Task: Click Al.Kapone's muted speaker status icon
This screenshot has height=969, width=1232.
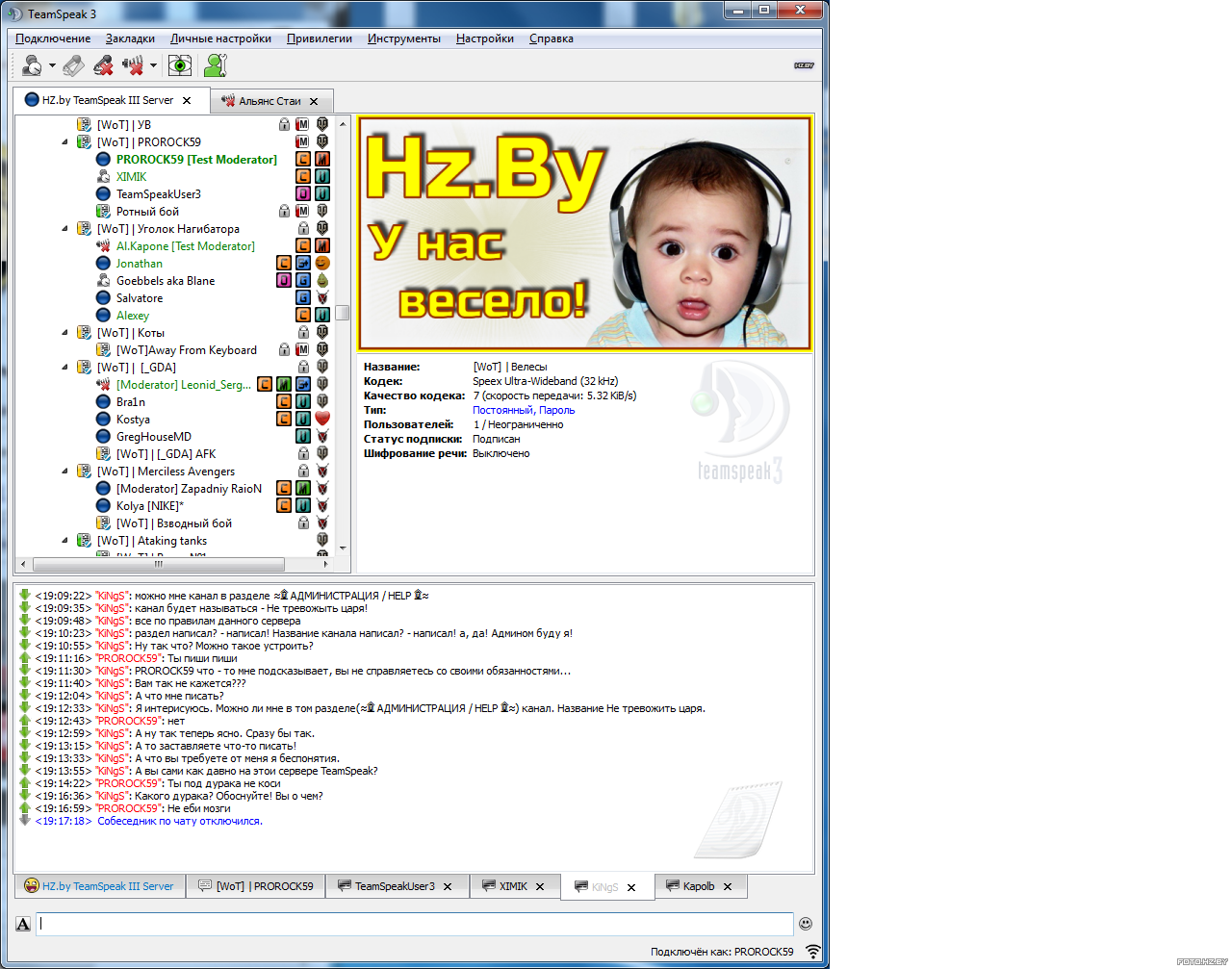Action: click(103, 246)
